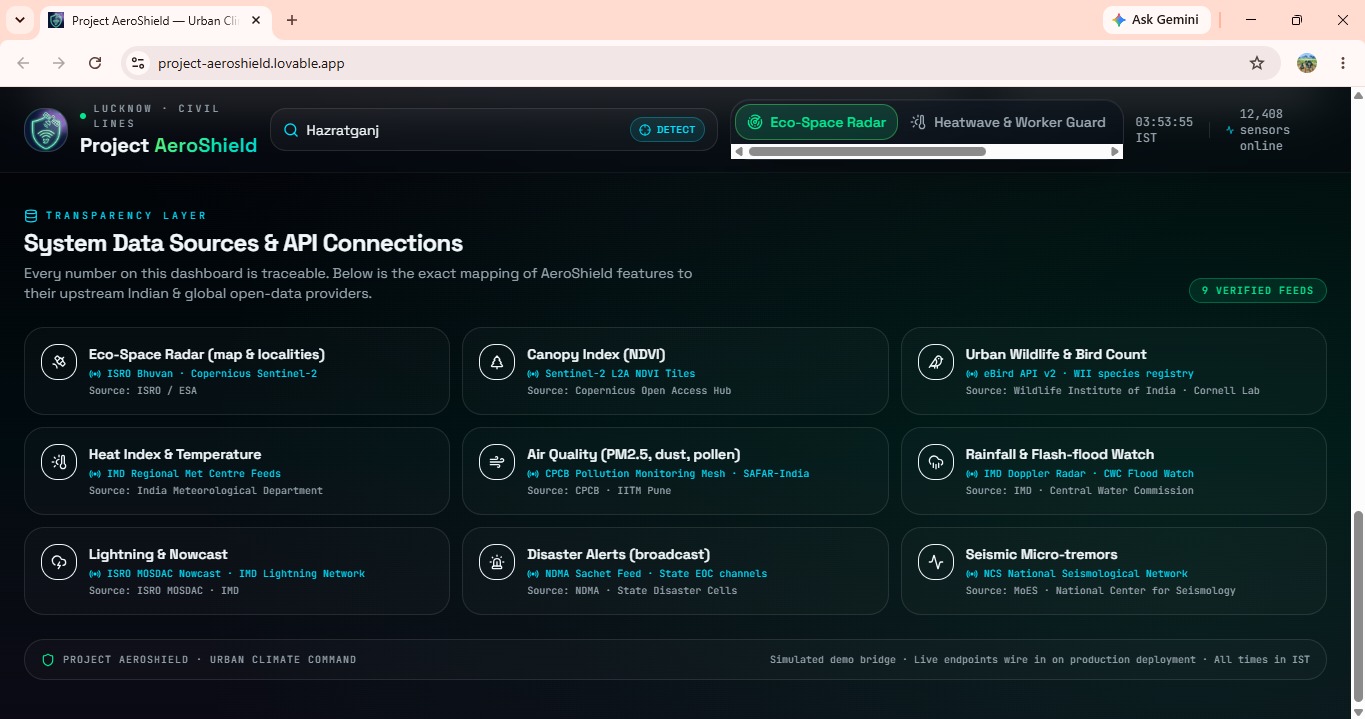Click the Lightning & Nowcast cloud-bolt icon
Viewport: 1365px width, 719px height.
(x=59, y=562)
